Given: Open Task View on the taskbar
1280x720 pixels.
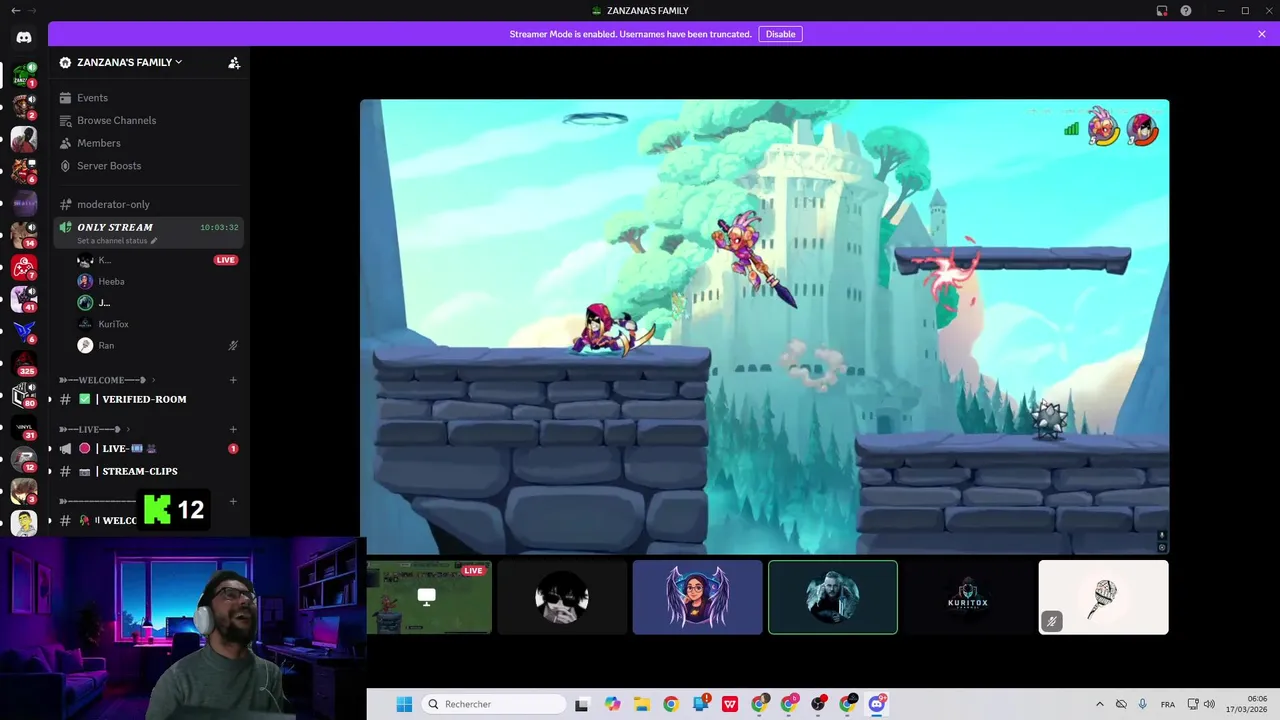Looking at the screenshot, I should (582, 704).
